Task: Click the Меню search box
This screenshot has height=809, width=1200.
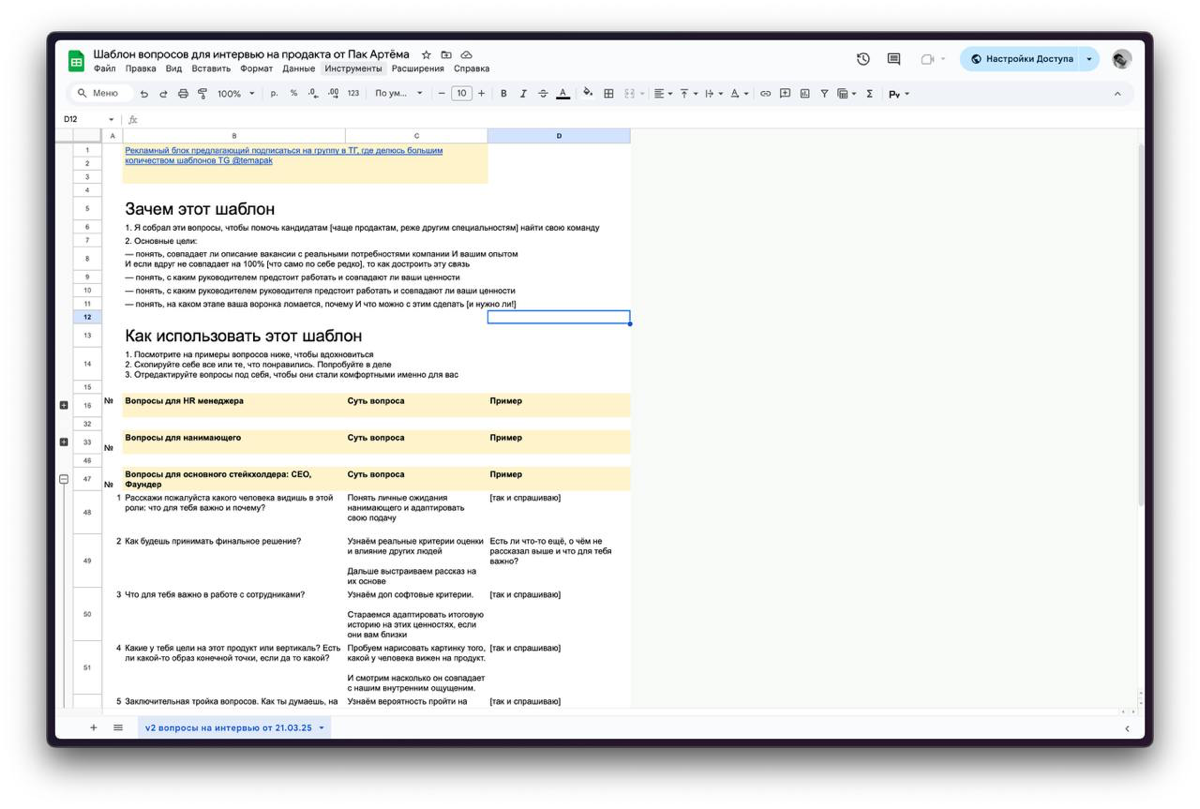Action: [101, 93]
